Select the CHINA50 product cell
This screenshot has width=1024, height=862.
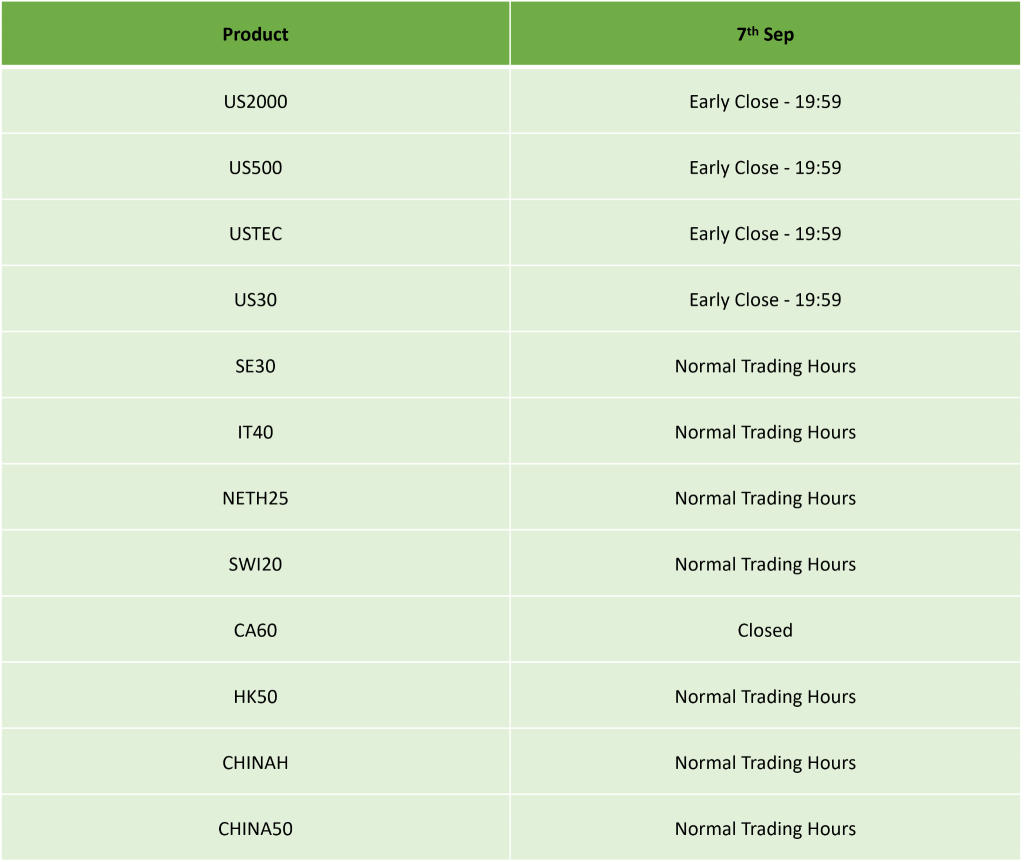(x=255, y=828)
